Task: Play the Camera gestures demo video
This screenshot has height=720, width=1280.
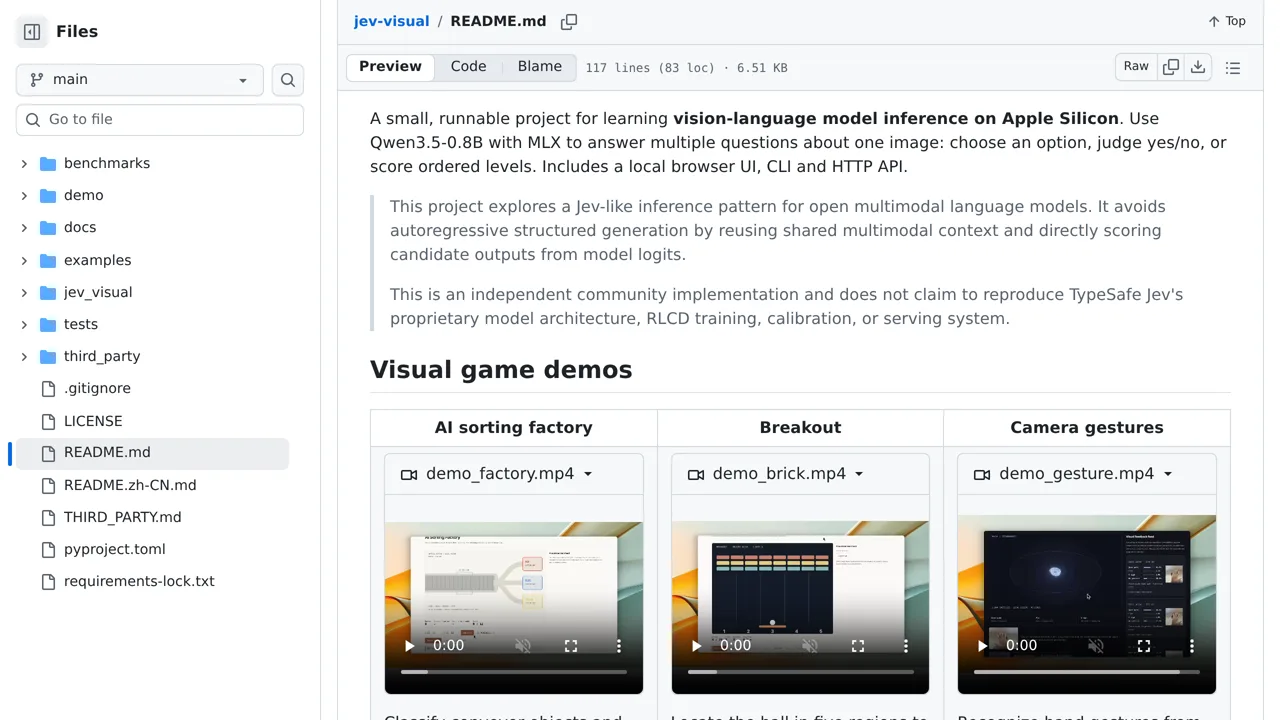Action: coord(982,646)
